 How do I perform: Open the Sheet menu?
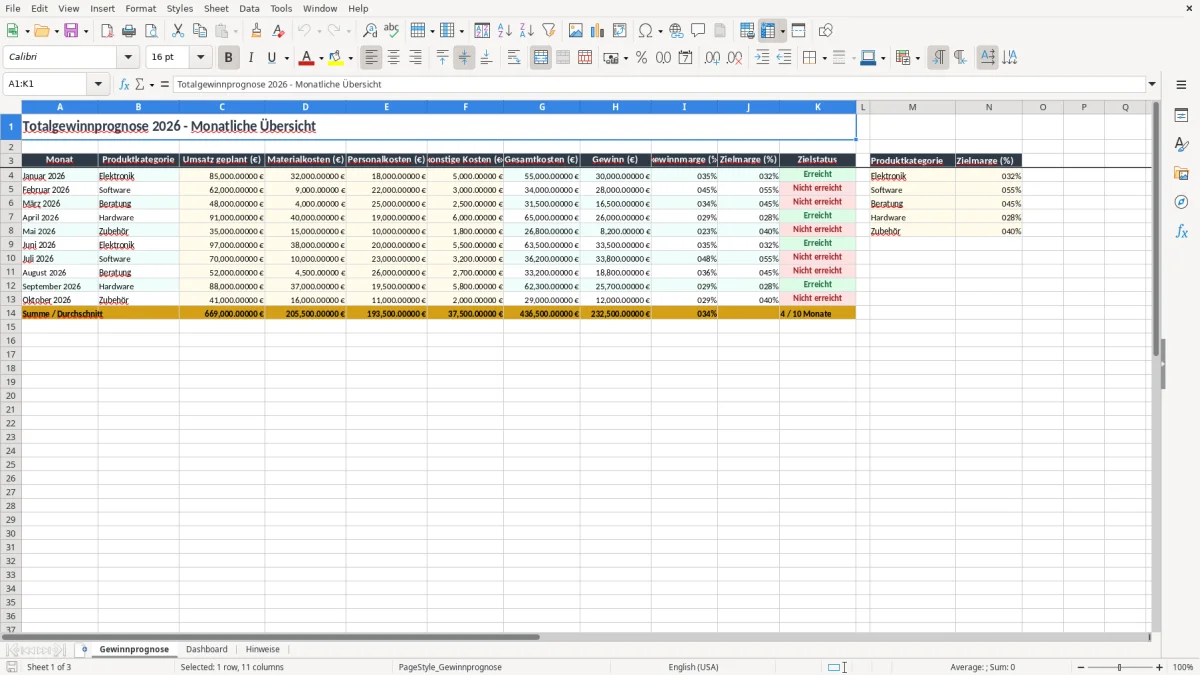coord(216,8)
